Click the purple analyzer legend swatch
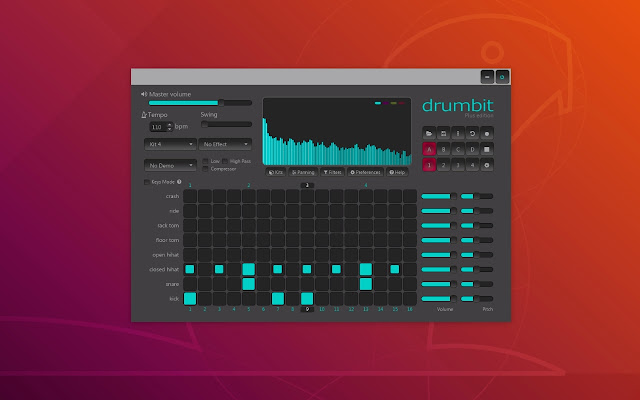 (386, 103)
